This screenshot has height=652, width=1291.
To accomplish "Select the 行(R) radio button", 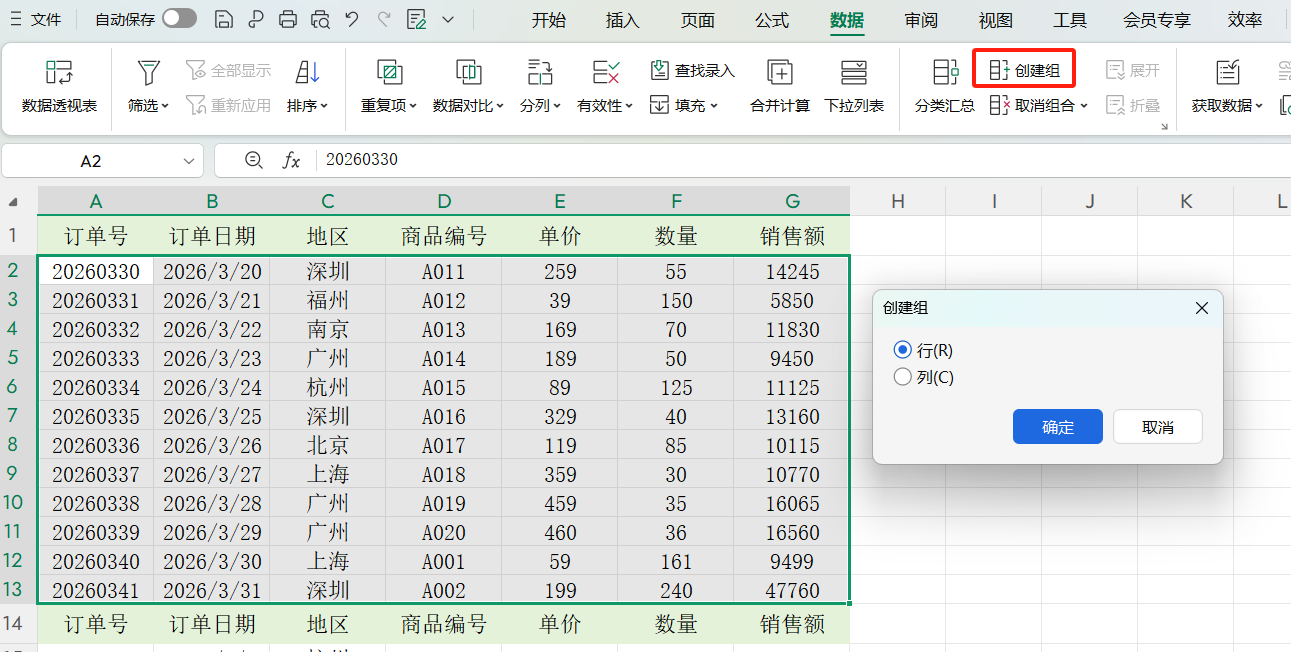I will pyautogui.click(x=903, y=350).
